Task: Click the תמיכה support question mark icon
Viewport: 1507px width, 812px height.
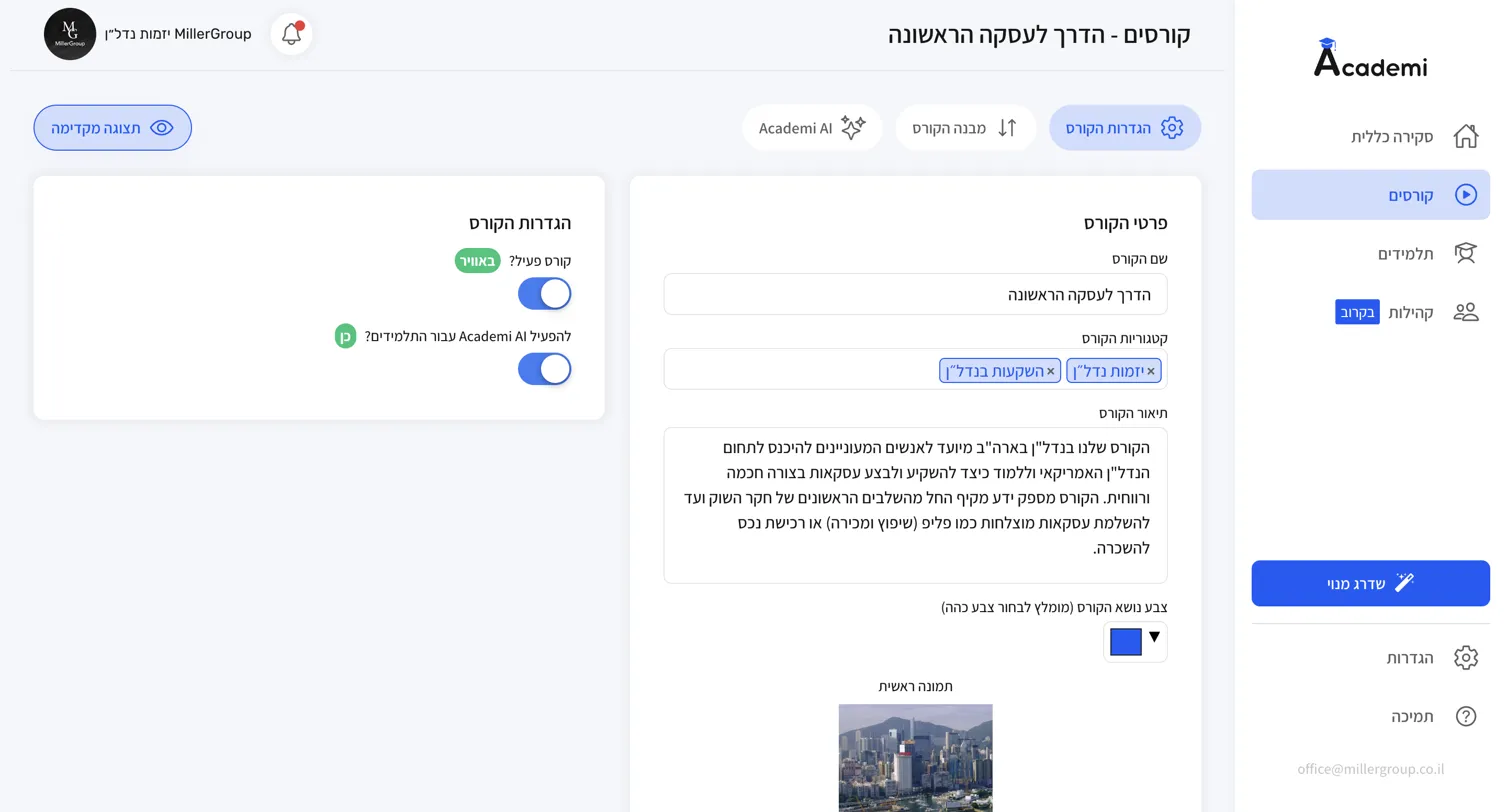Action: point(1466,716)
